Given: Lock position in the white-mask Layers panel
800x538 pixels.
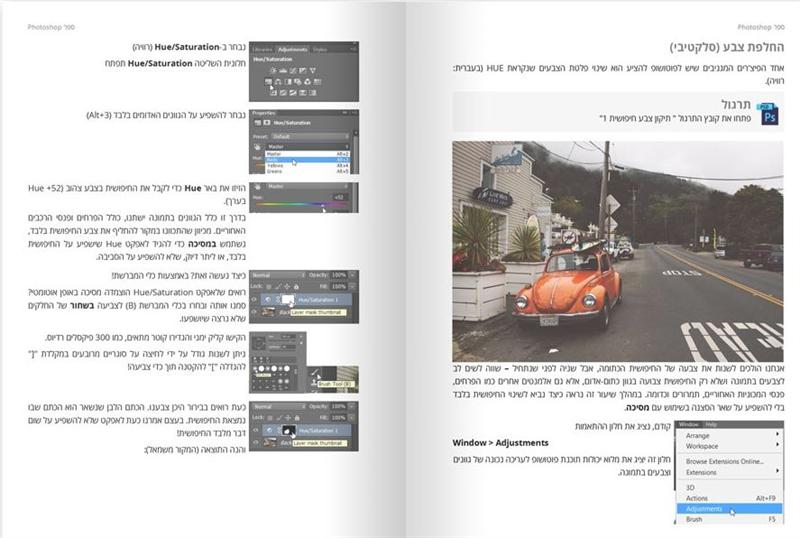Looking at the screenshot, I should coord(287,287).
